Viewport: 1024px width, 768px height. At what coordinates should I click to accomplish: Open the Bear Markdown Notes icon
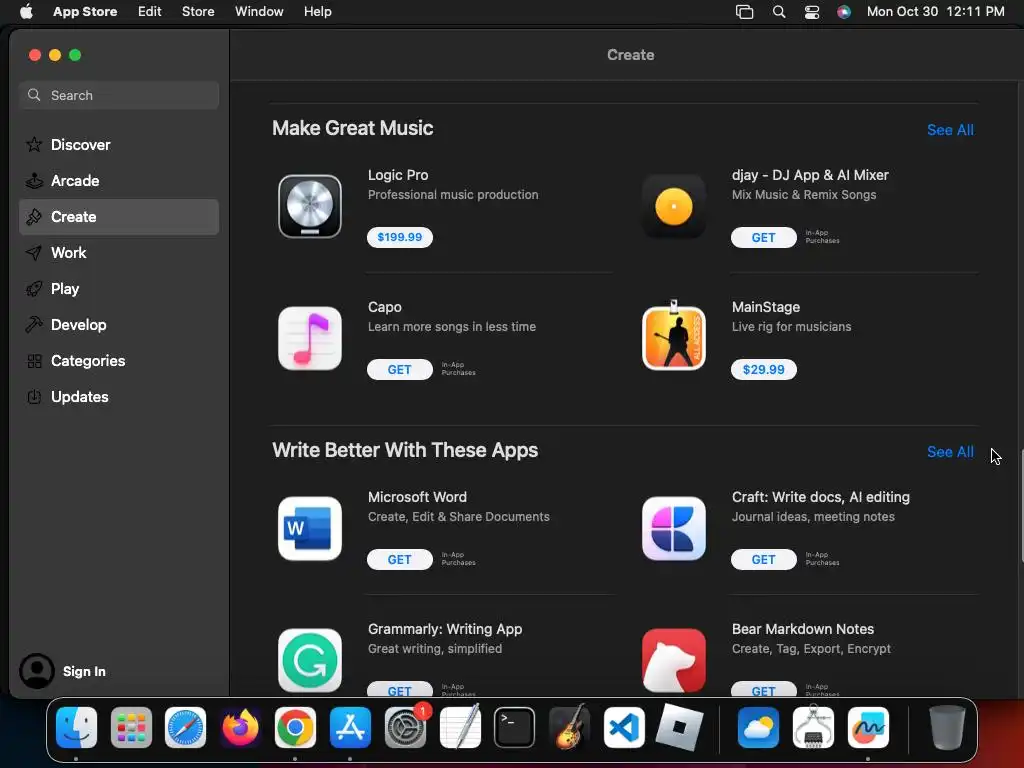673,660
